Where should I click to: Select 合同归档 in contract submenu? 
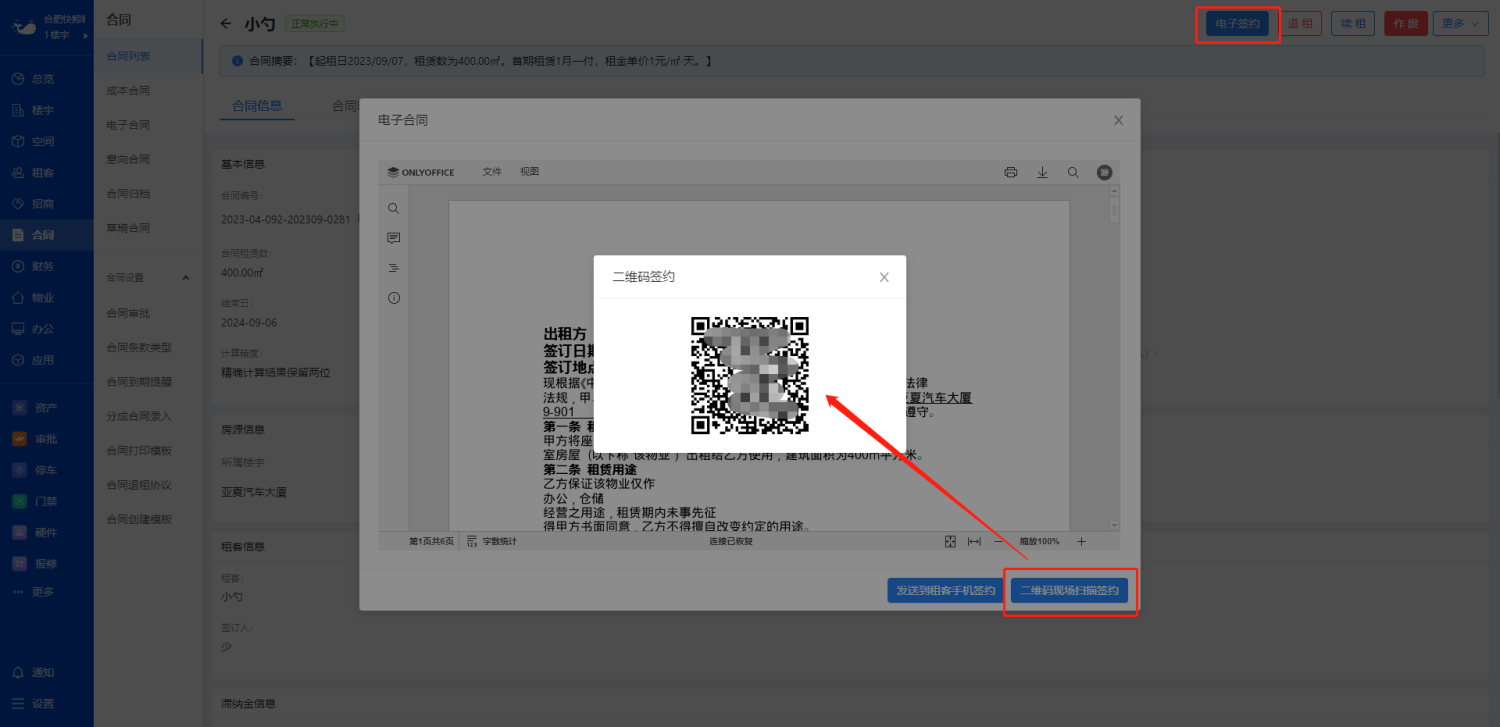pyautogui.click(x=148, y=194)
